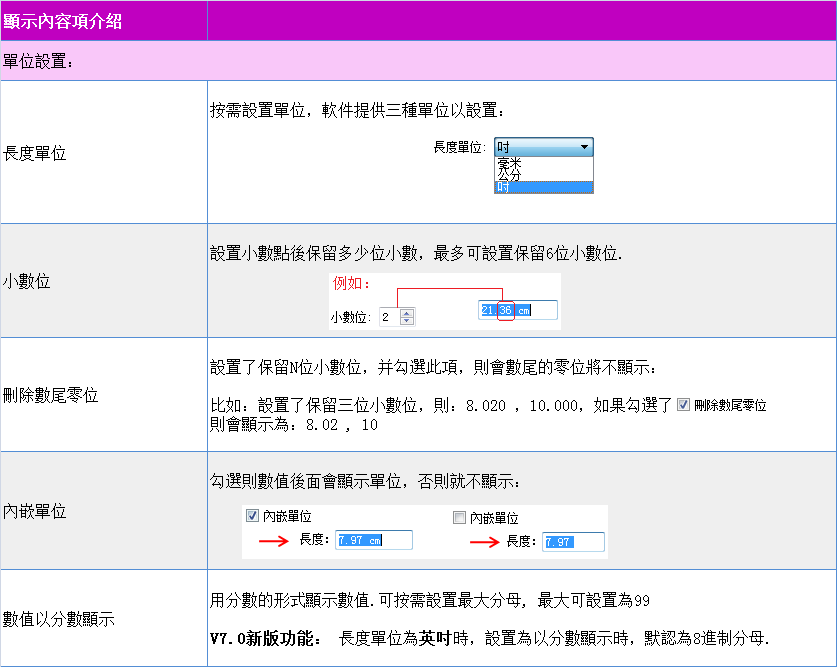Viewport: 837px width, 667px height.
Task: Select highlighted 吋 option in list
Action: tap(543, 187)
